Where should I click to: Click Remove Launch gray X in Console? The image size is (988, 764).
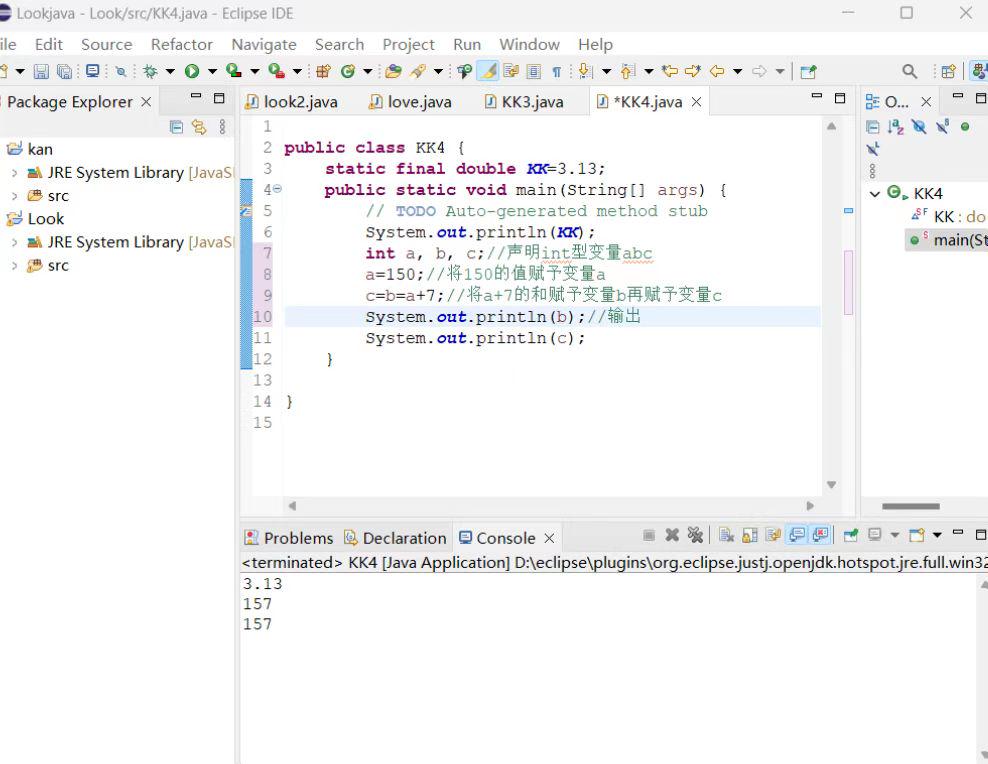click(672, 535)
